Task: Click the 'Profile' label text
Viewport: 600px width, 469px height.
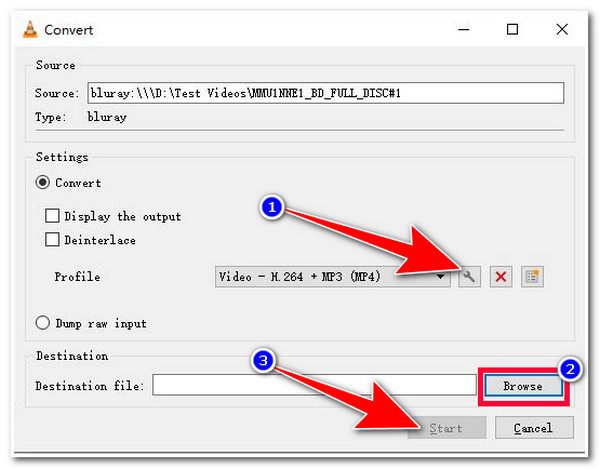Action: pyautogui.click(x=77, y=277)
